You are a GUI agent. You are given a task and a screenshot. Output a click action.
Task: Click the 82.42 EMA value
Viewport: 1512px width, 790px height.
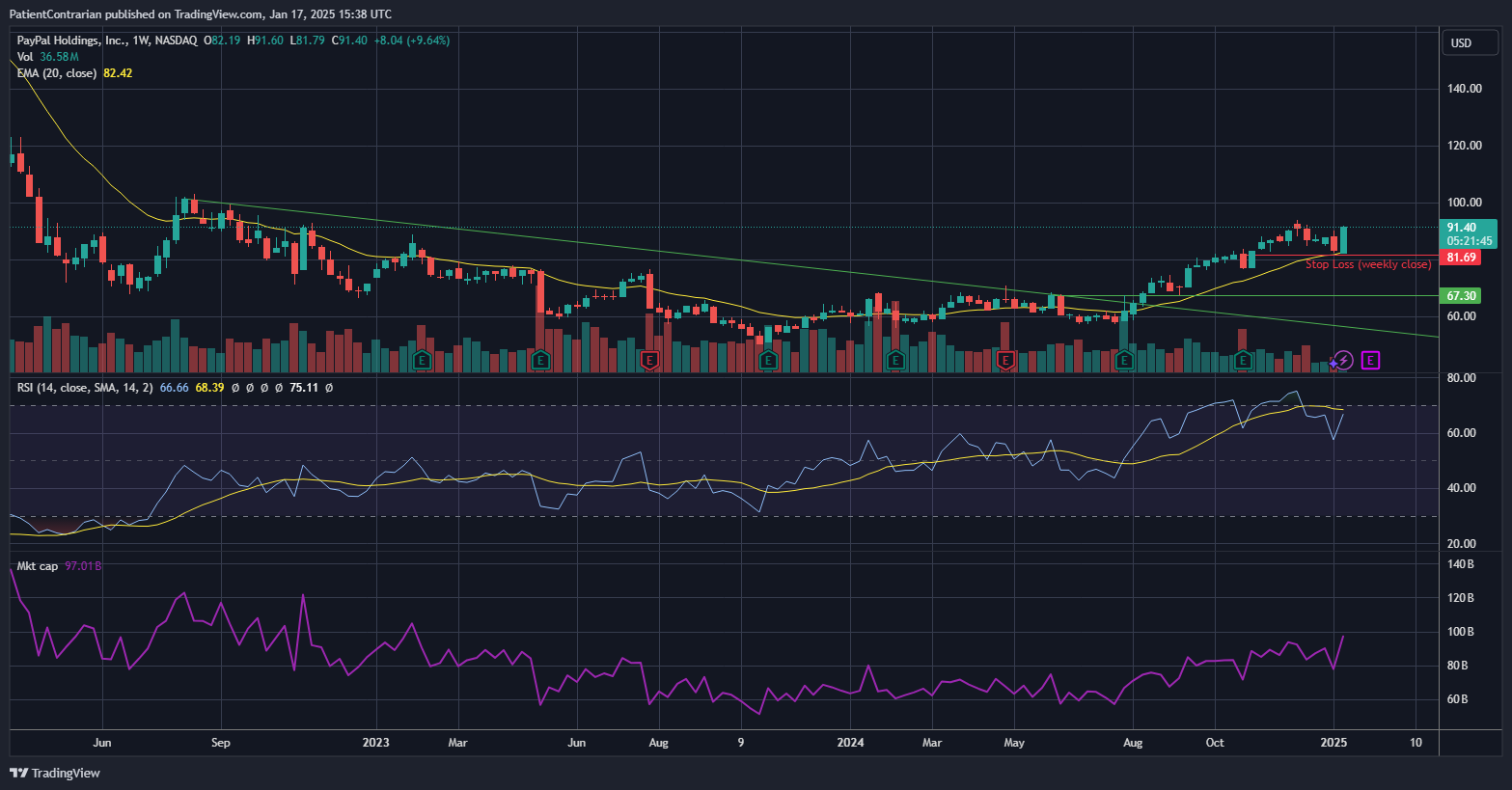point(118,73)
